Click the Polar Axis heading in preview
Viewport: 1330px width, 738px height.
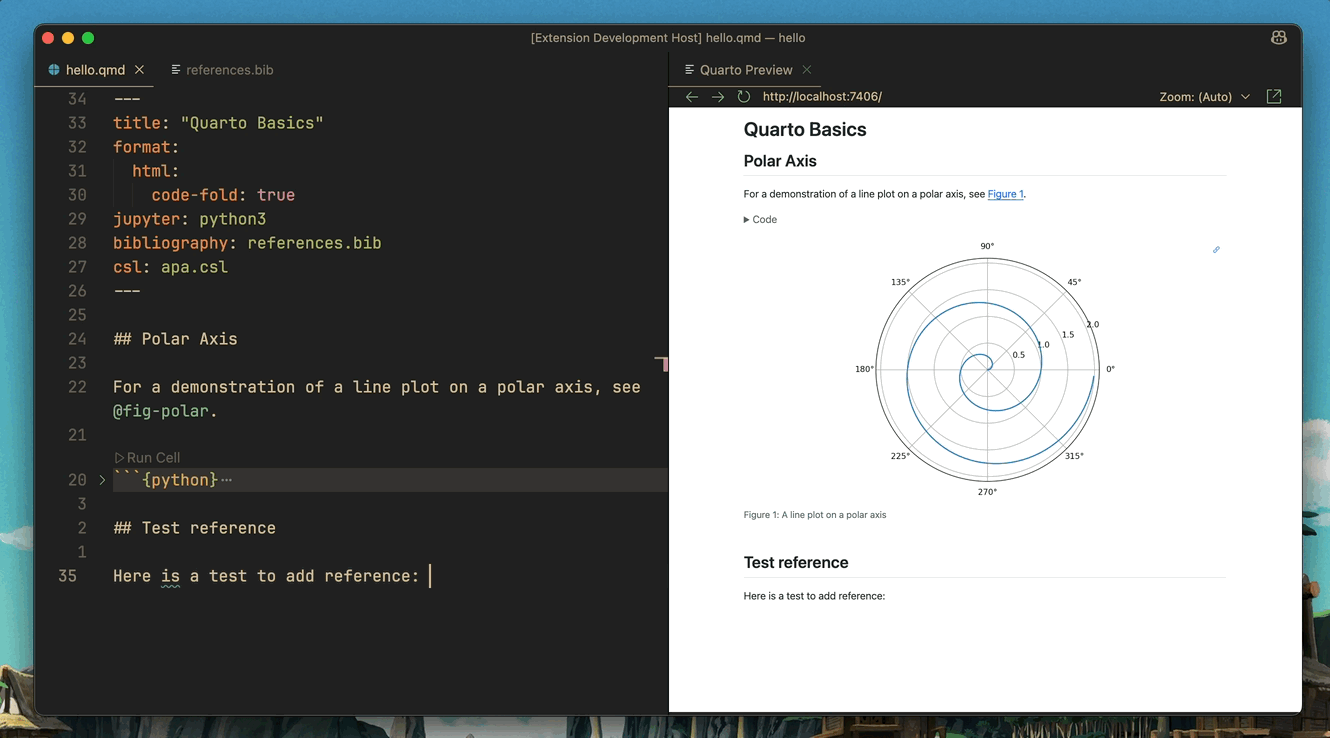point(780,161)
